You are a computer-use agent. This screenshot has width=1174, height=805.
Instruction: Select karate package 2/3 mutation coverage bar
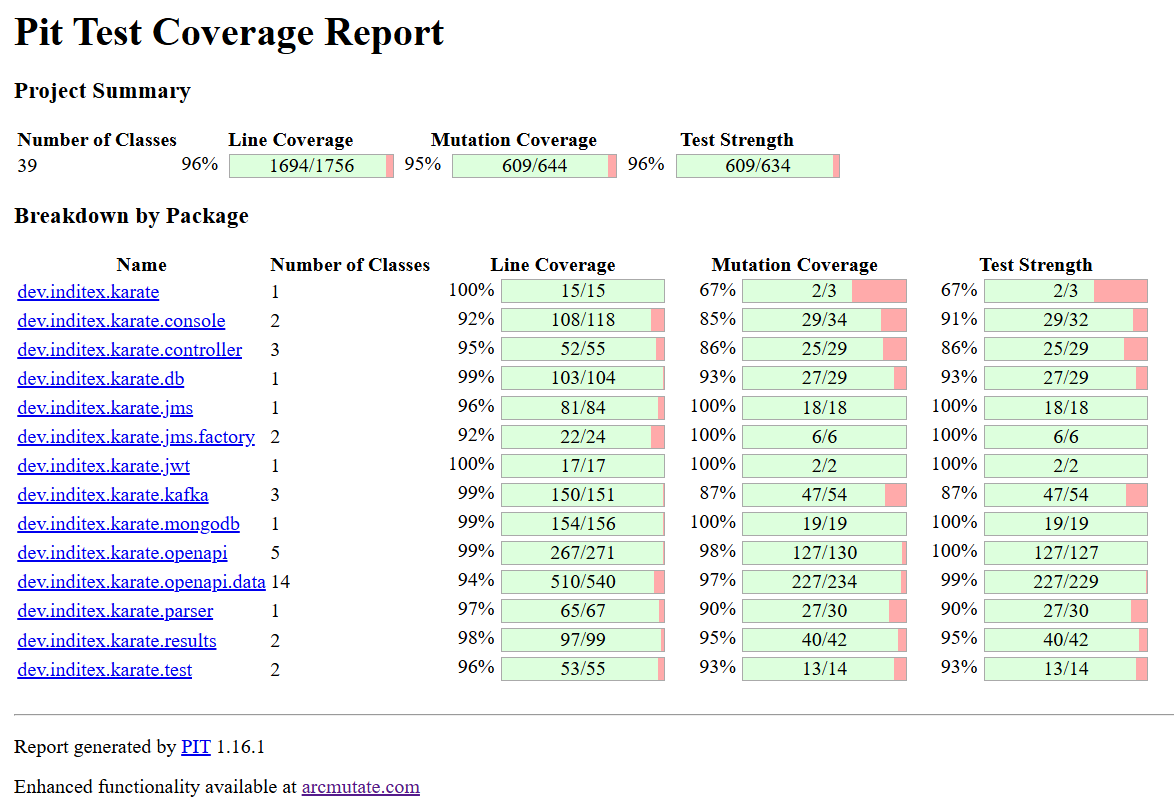click(824, 291)
